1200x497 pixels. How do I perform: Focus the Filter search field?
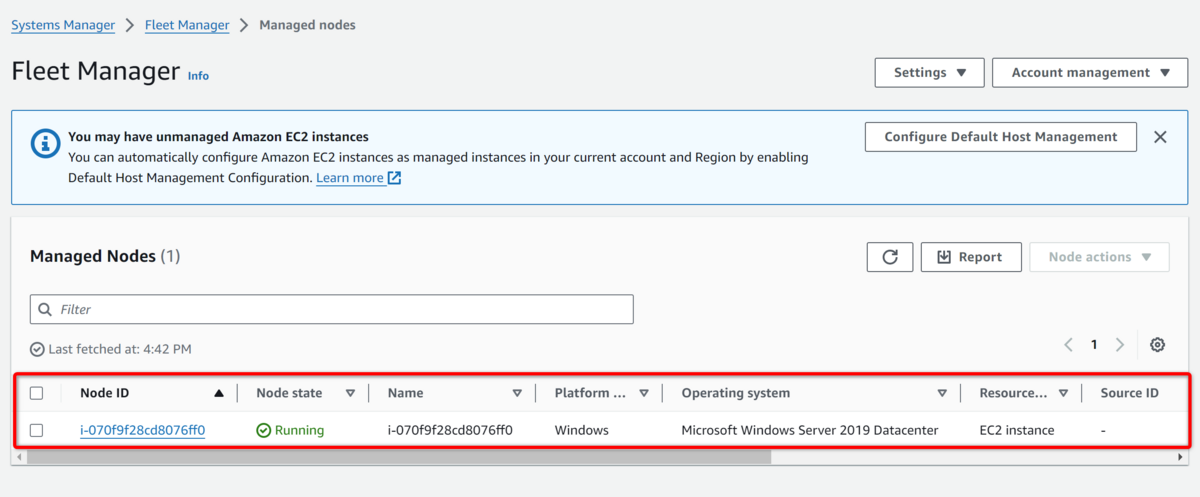332,310
